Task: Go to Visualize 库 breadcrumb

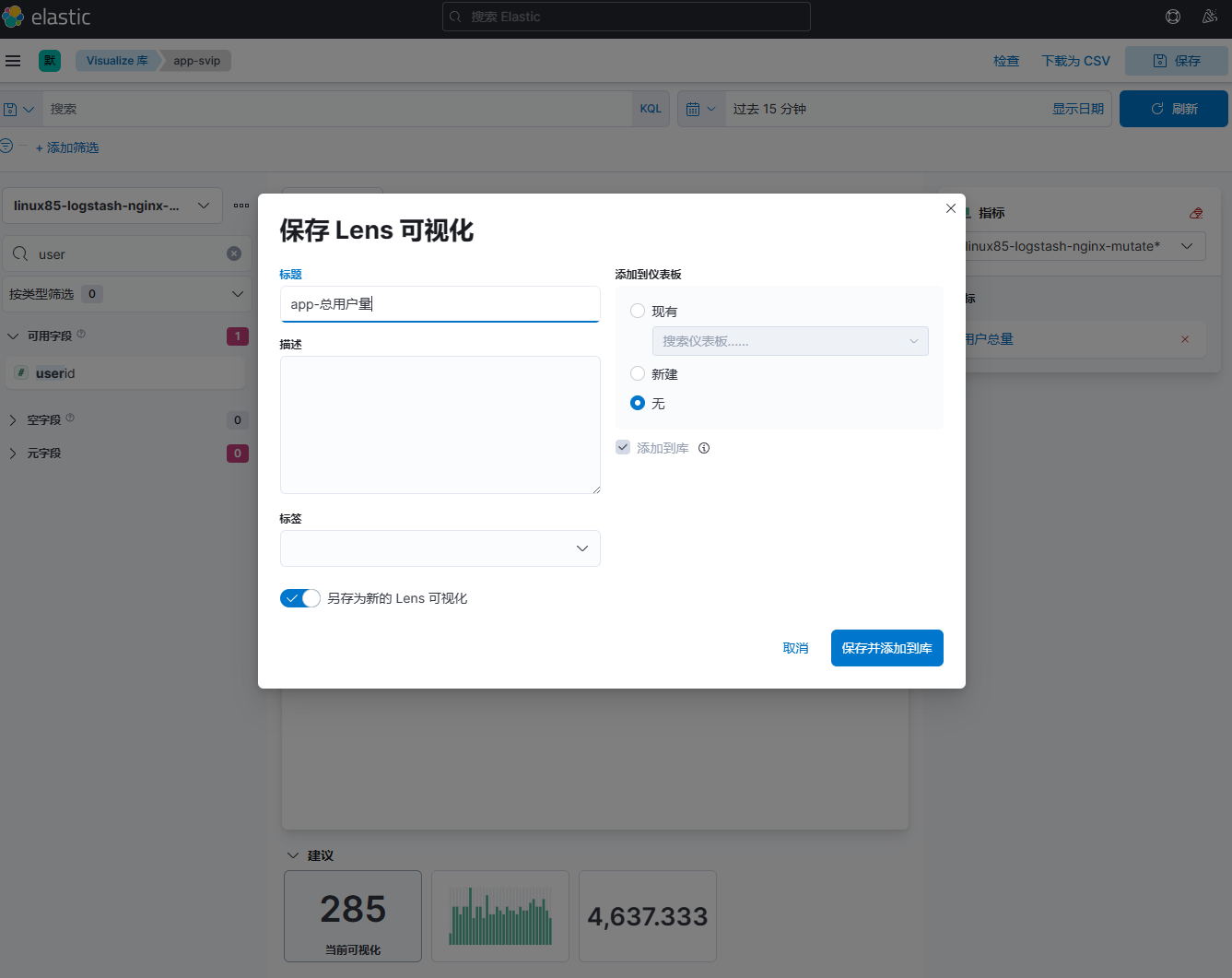Action: 117,61
